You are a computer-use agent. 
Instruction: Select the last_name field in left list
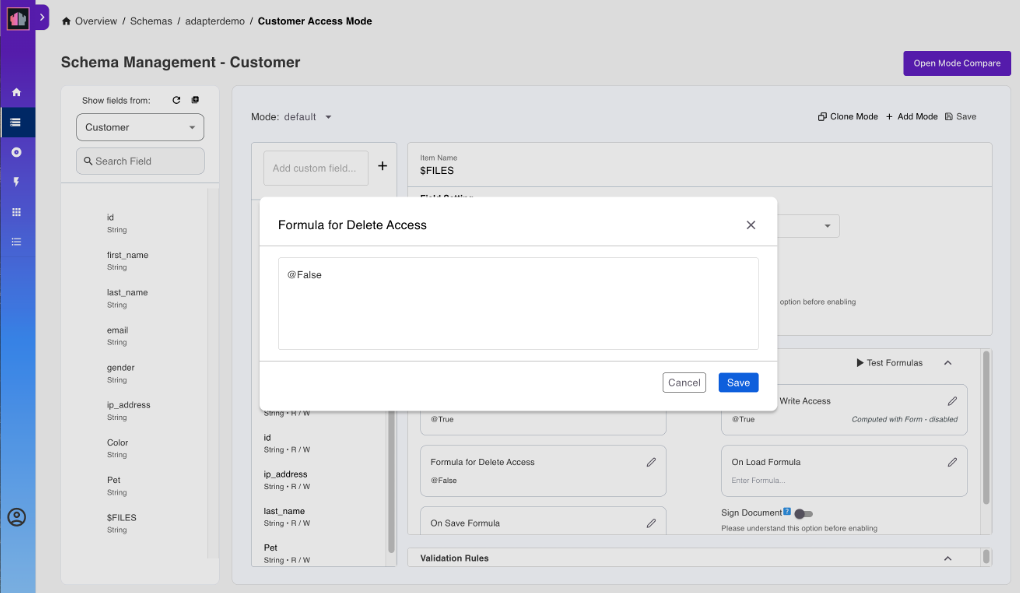pyautogui.click(x=128, y=298)
